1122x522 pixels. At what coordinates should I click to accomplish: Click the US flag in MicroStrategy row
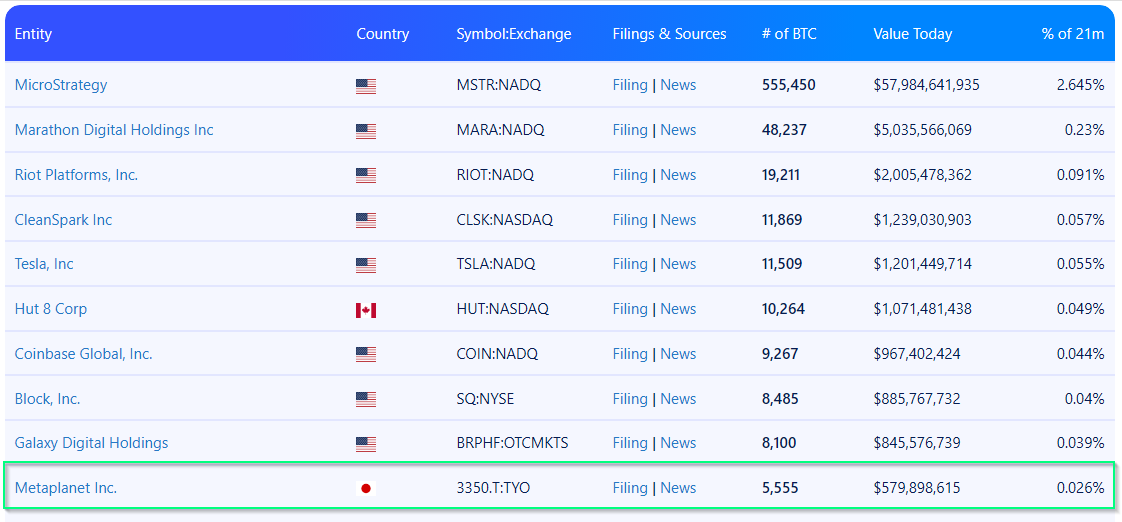coord(366,86)
